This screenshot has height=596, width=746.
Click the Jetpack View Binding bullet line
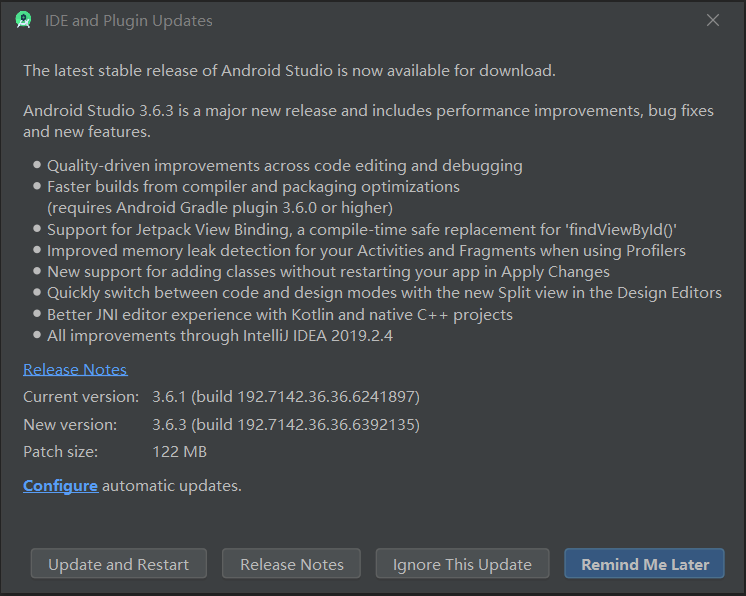[362, 230]
